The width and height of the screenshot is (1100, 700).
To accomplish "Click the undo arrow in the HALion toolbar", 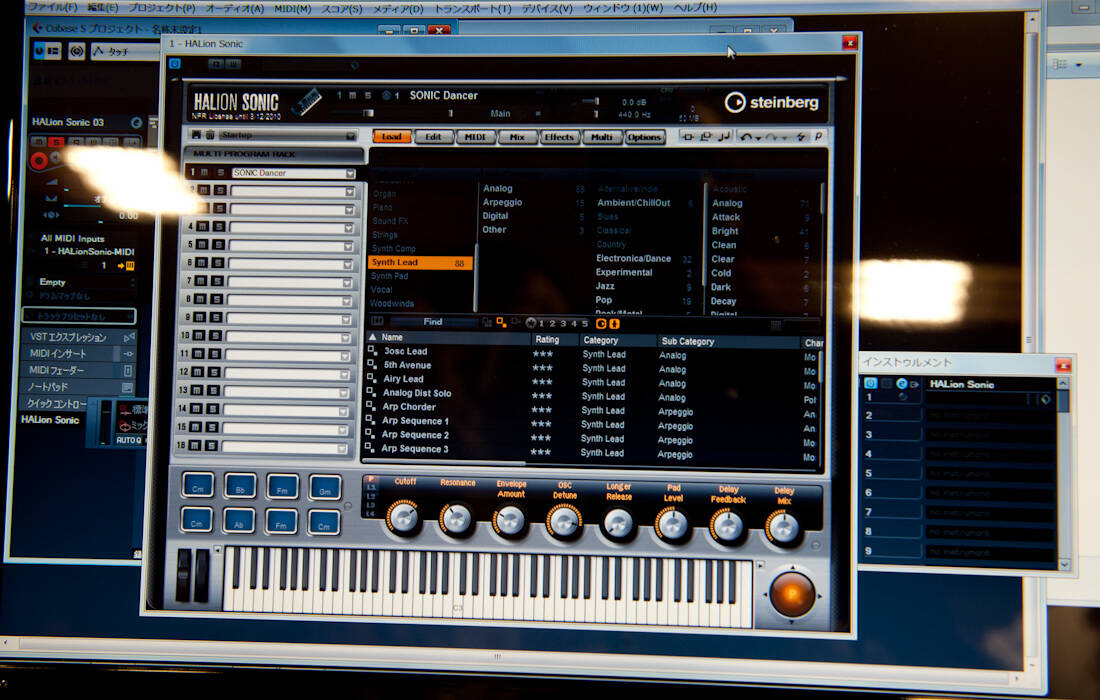I will pyautogui.click(x=746, y=137).
